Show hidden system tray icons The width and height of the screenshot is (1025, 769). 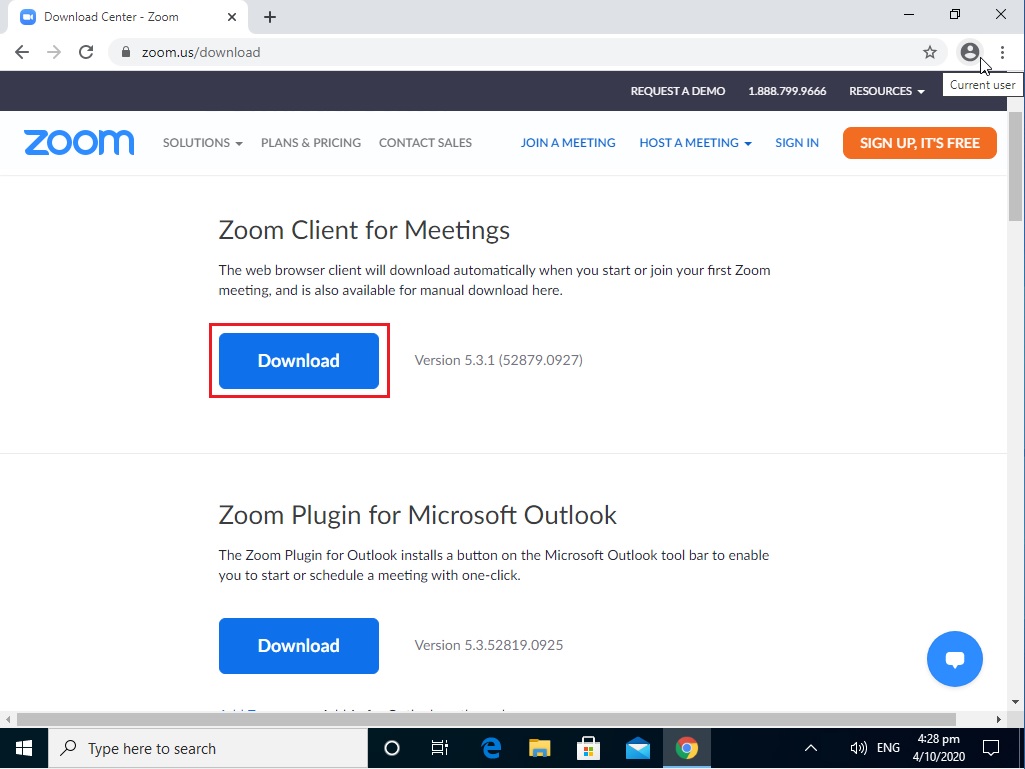coord(811,748)
